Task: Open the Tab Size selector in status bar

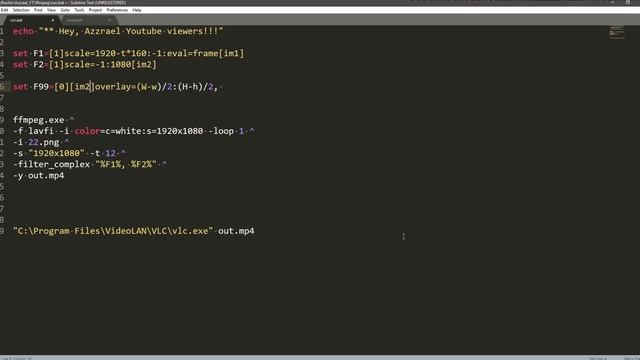Action: tap(598, 358)
